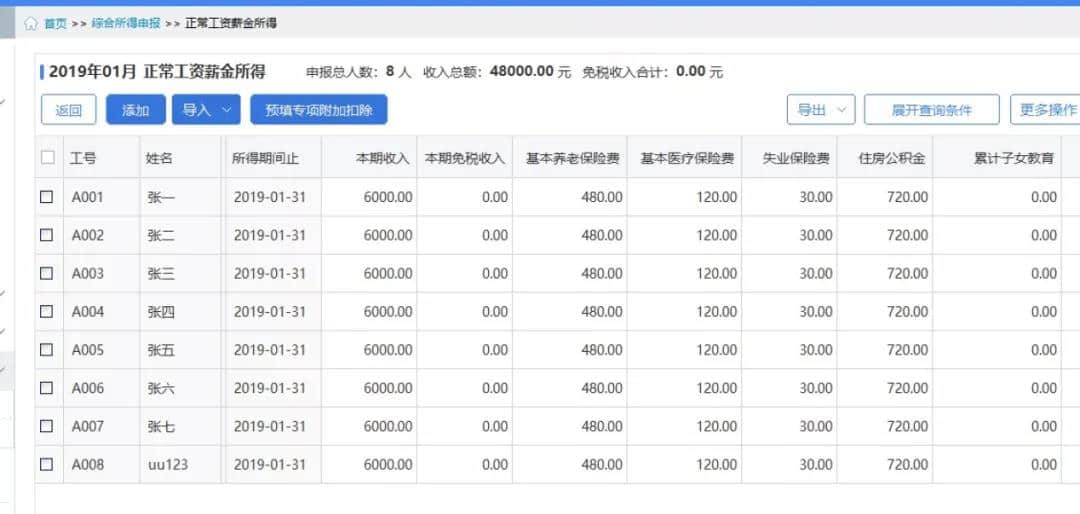Check the box for employee A006

47,388
